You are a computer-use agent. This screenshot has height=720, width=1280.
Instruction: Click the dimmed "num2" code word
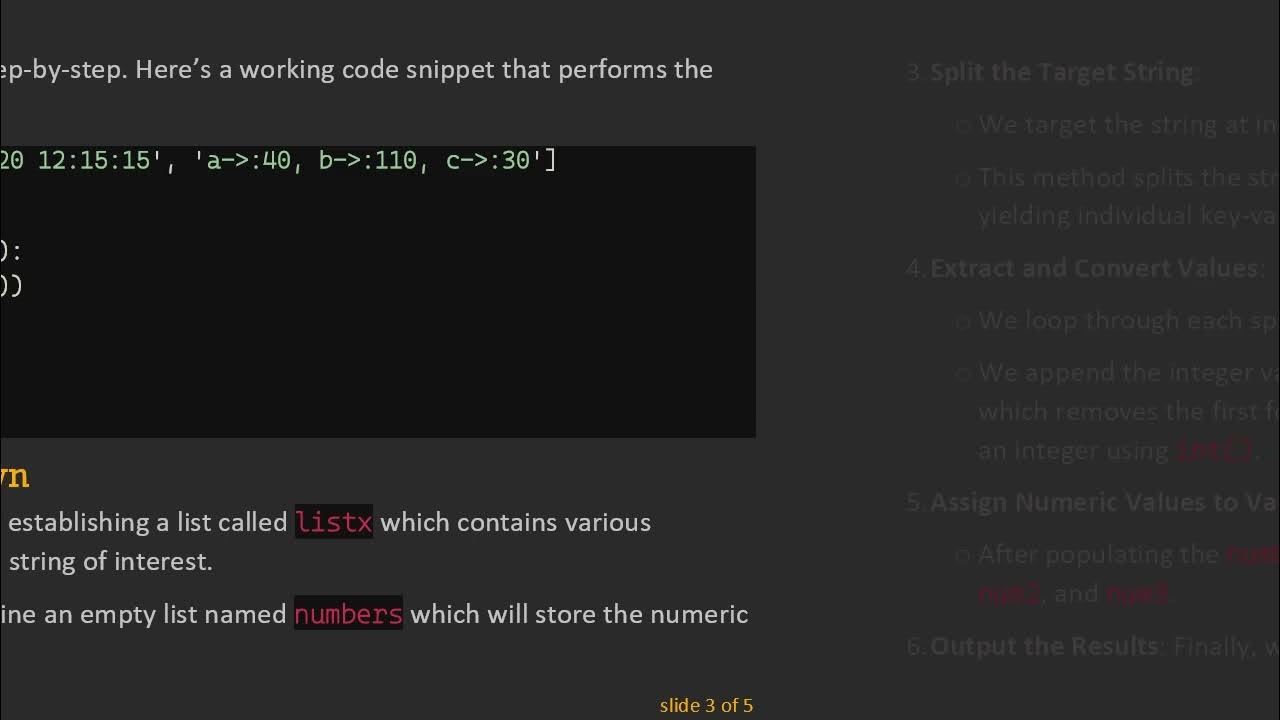pyautogui.click(x=1008, y=594)
